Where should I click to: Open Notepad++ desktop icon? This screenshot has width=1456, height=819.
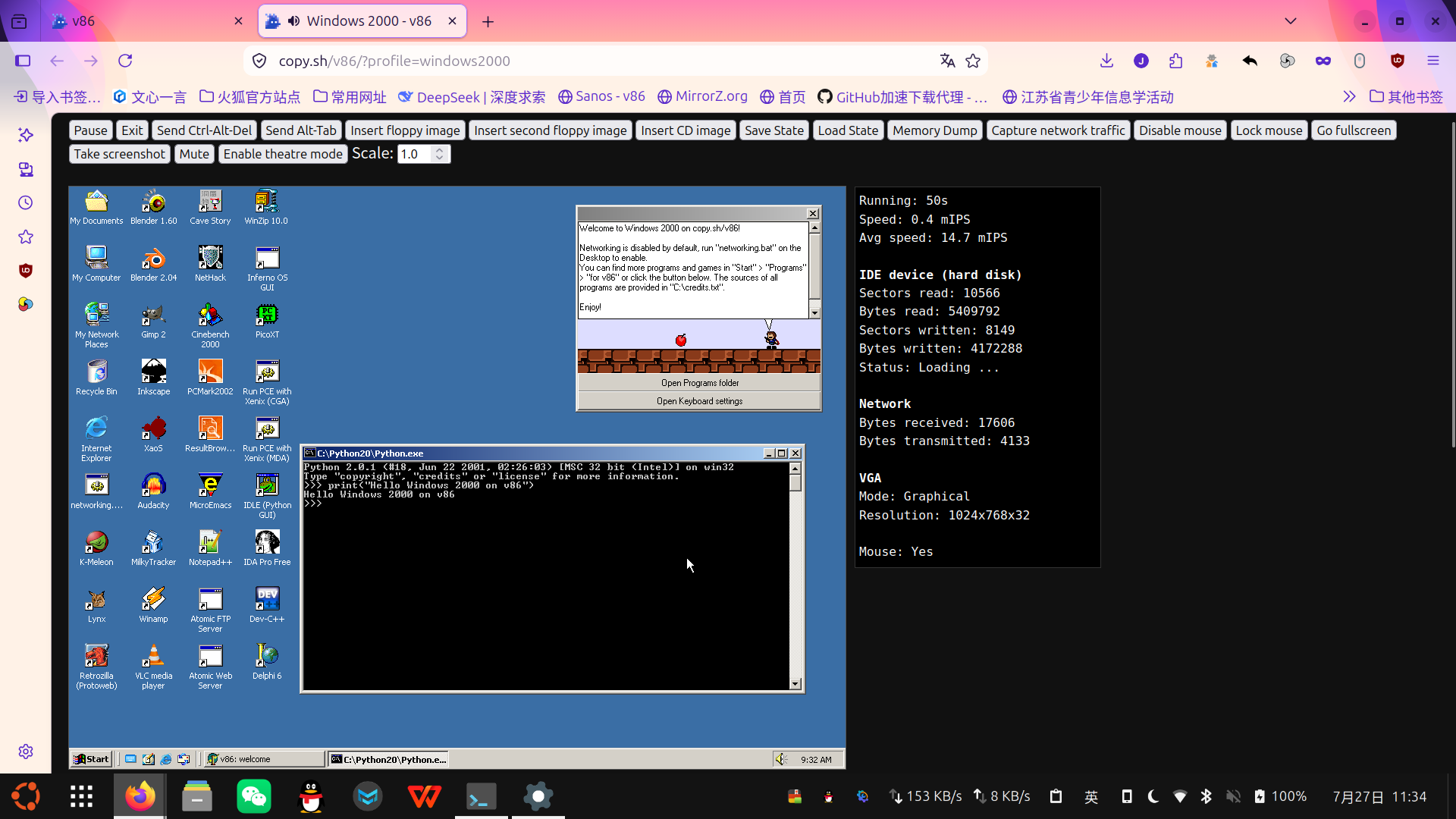click(x=210, y=548)
